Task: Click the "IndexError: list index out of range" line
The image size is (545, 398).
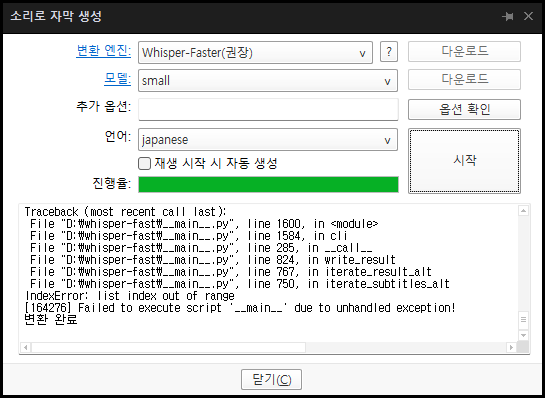Action: 130,296
